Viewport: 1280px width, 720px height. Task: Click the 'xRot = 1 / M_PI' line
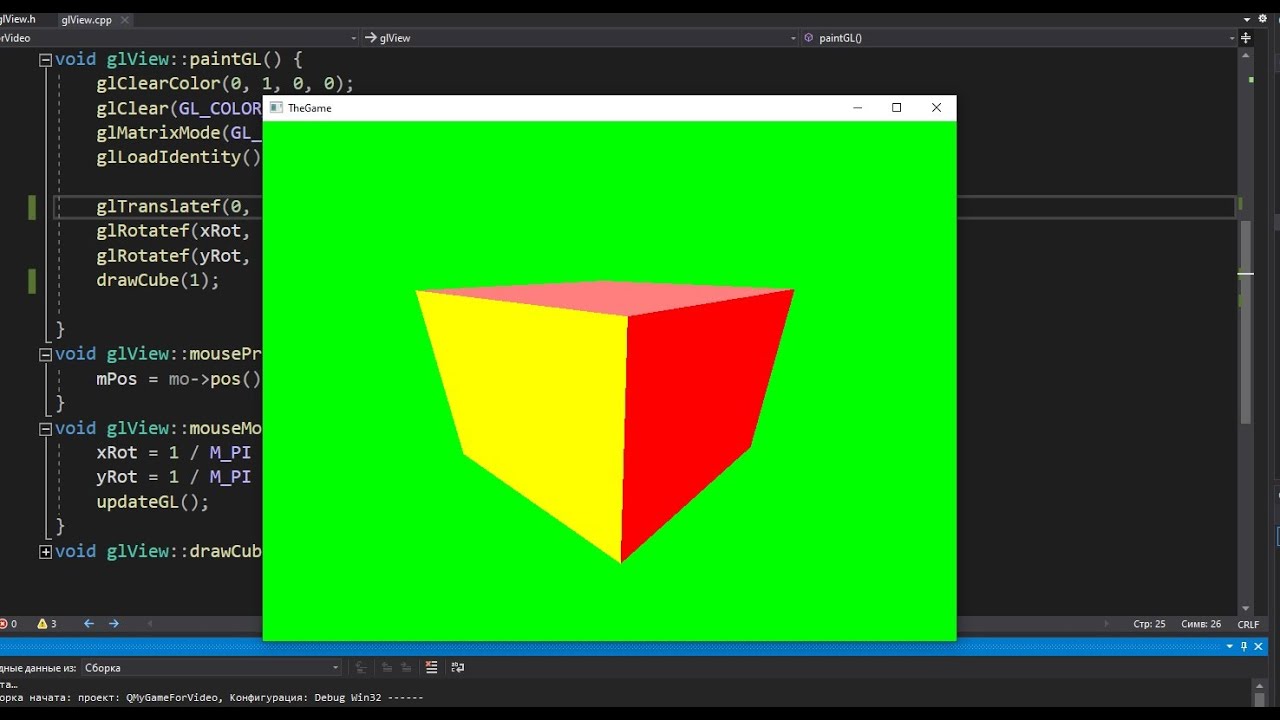point(174,453)
